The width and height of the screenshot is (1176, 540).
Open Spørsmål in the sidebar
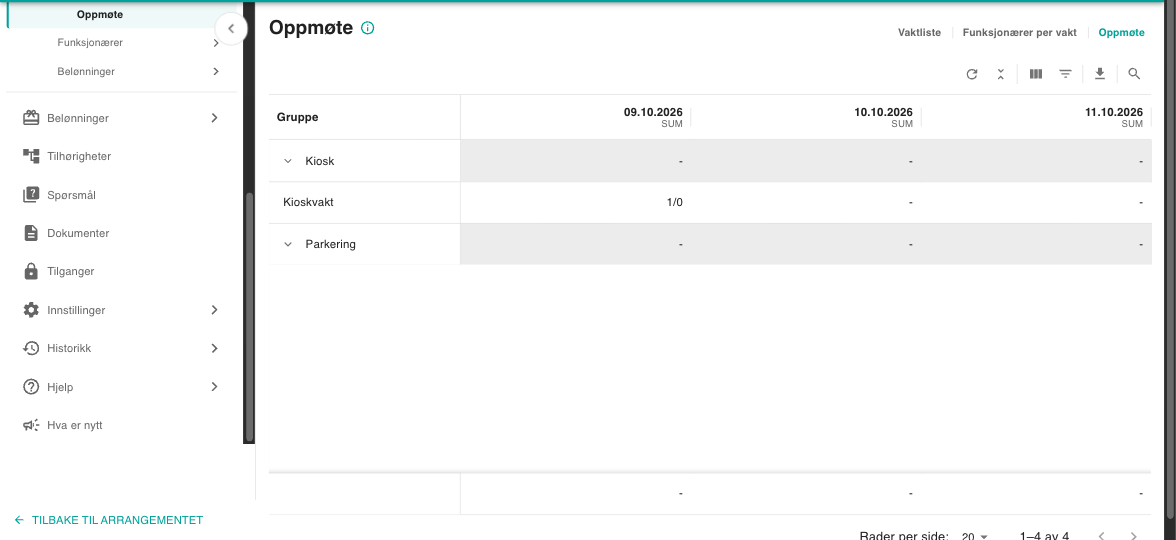point(71,195)
